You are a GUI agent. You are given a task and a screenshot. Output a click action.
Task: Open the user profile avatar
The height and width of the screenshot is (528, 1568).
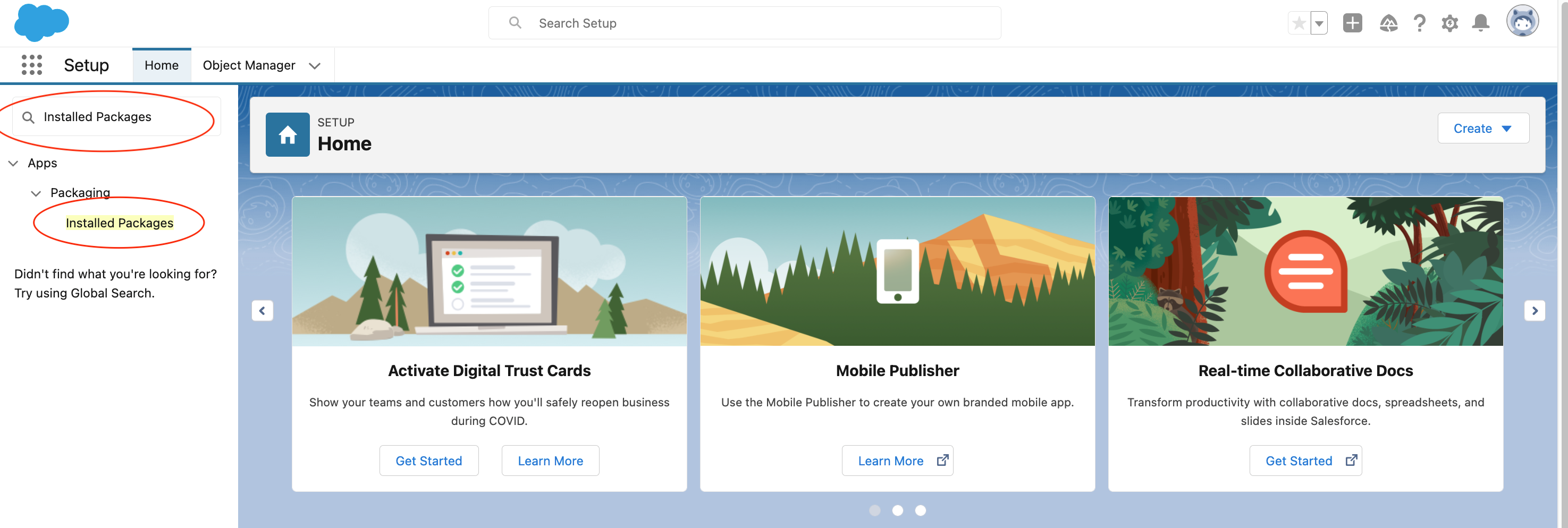(1522, 21)
